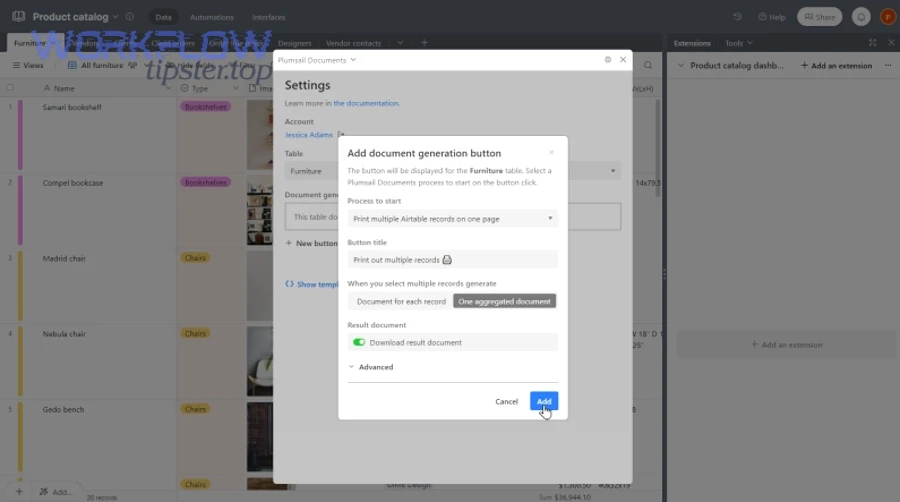The image size is (900, 502).
Task: Open the Product catalog base menu
Action: [x=75, y=17]
